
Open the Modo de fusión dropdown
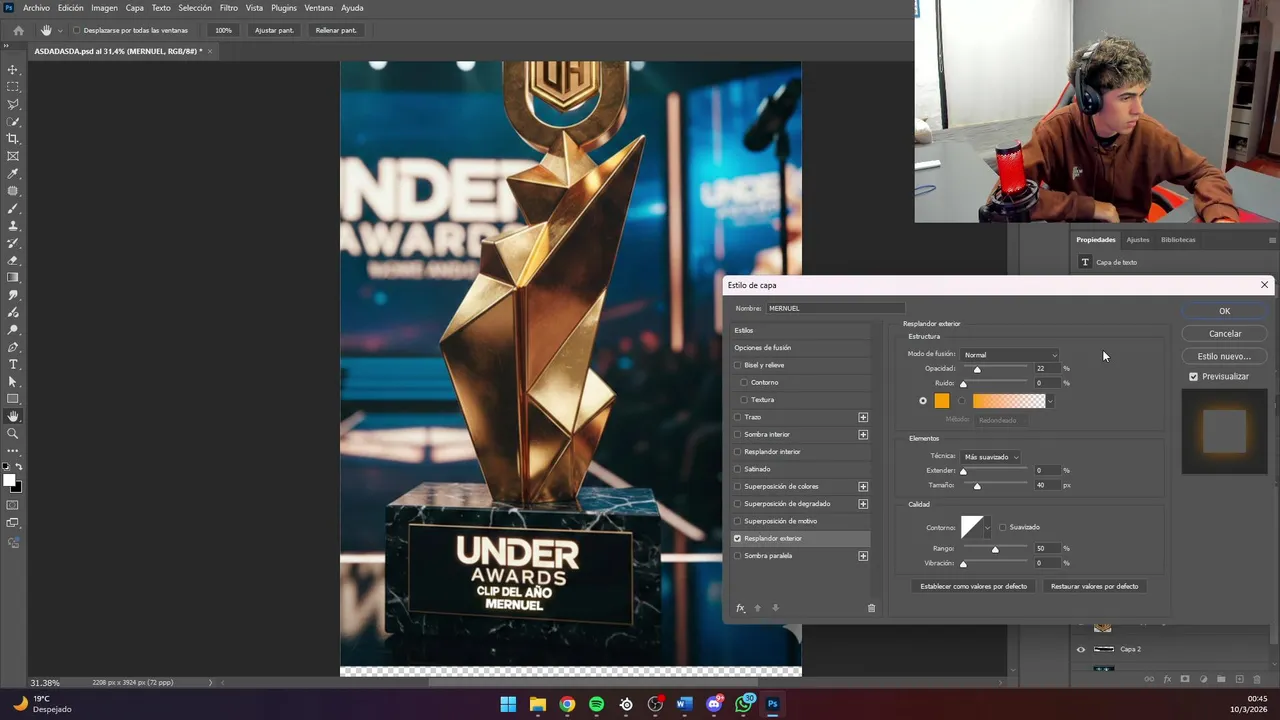1009,355
